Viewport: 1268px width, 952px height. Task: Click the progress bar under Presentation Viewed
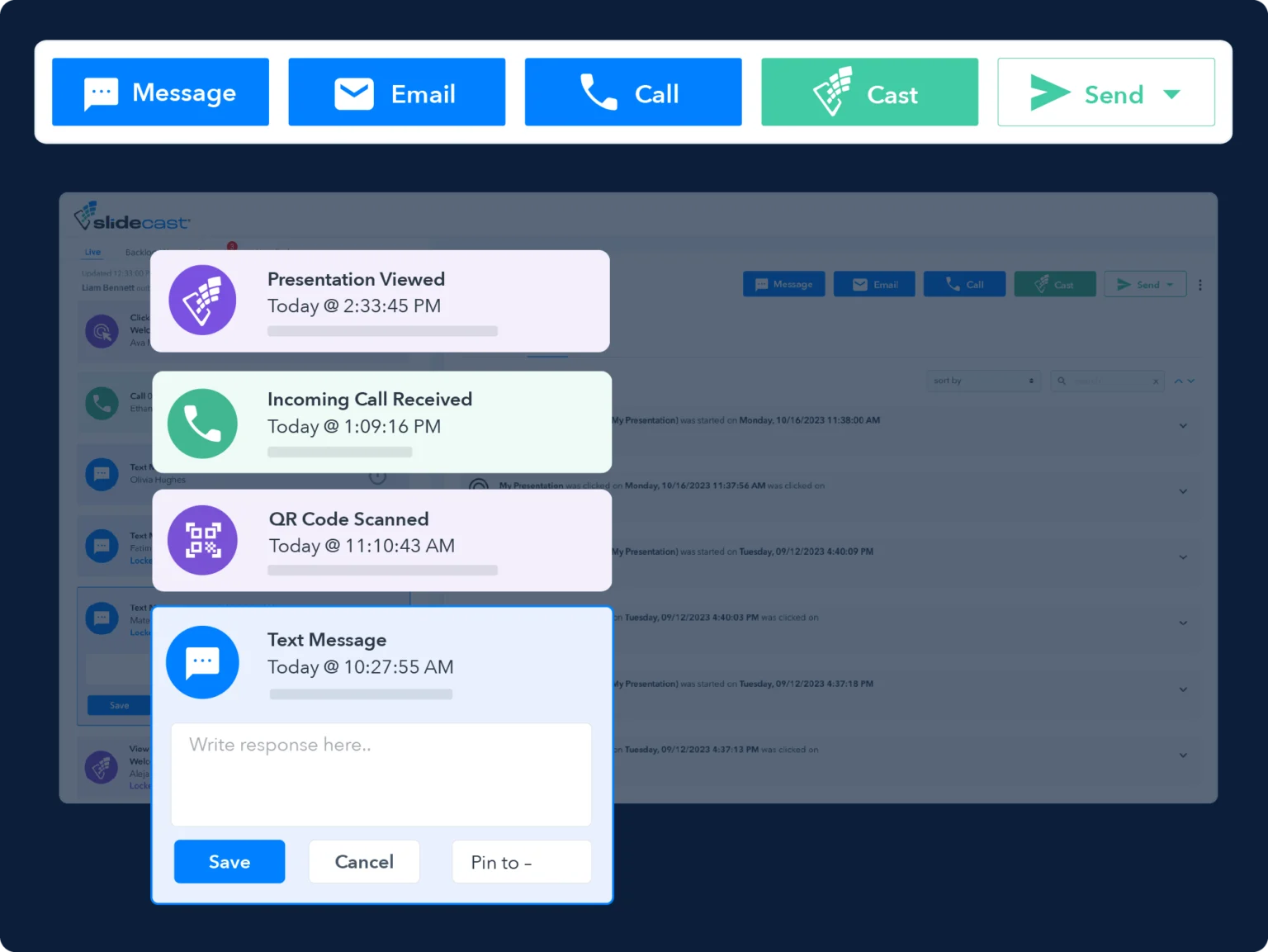[x=382, y=330]
